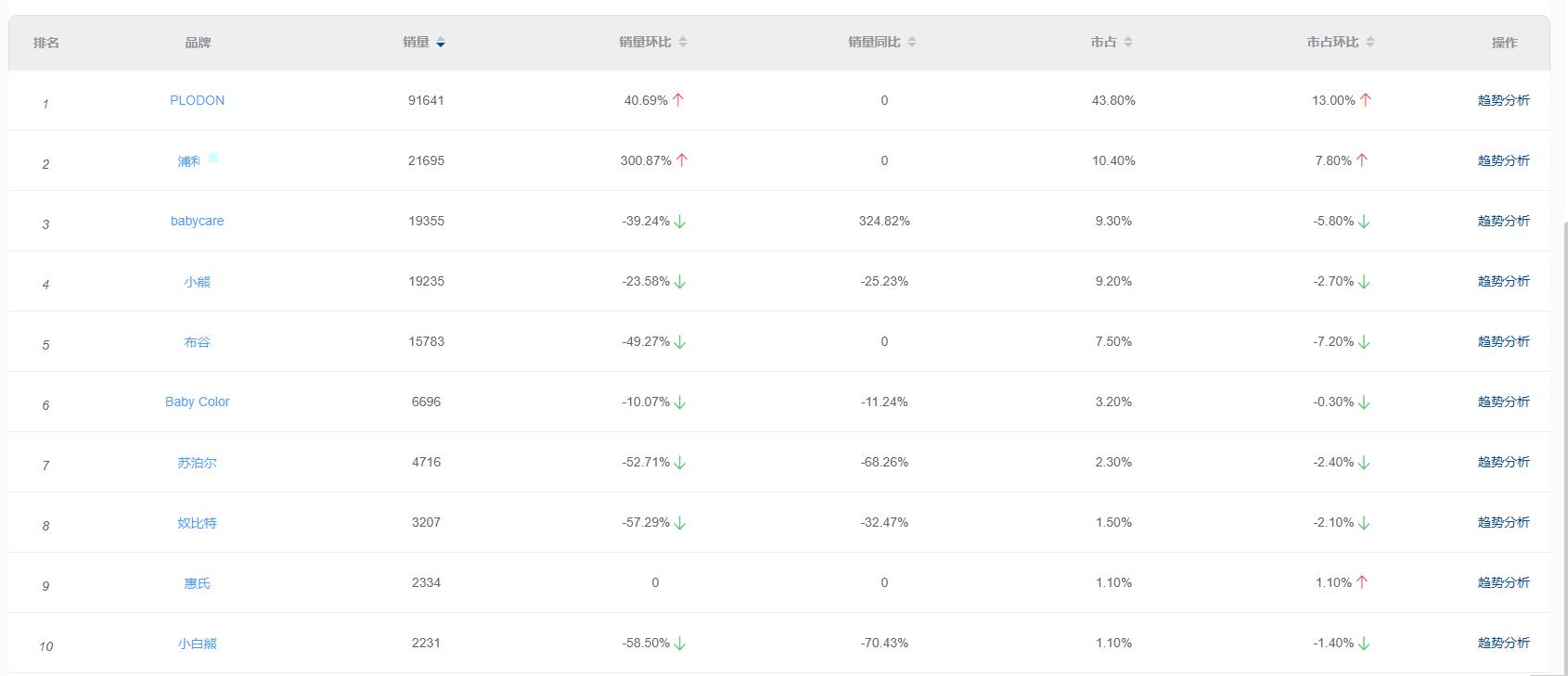
Task: Open the 奴比特 brand link
Action: point(197,523)
